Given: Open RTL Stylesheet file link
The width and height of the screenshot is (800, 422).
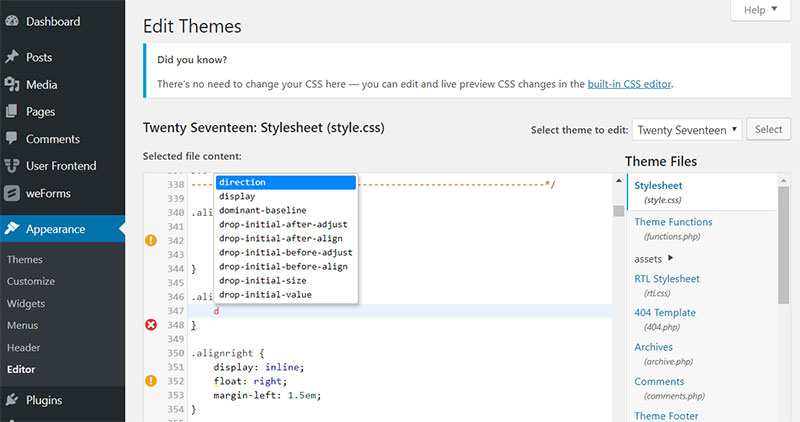Looking at the screenshot, I should 667,279.
